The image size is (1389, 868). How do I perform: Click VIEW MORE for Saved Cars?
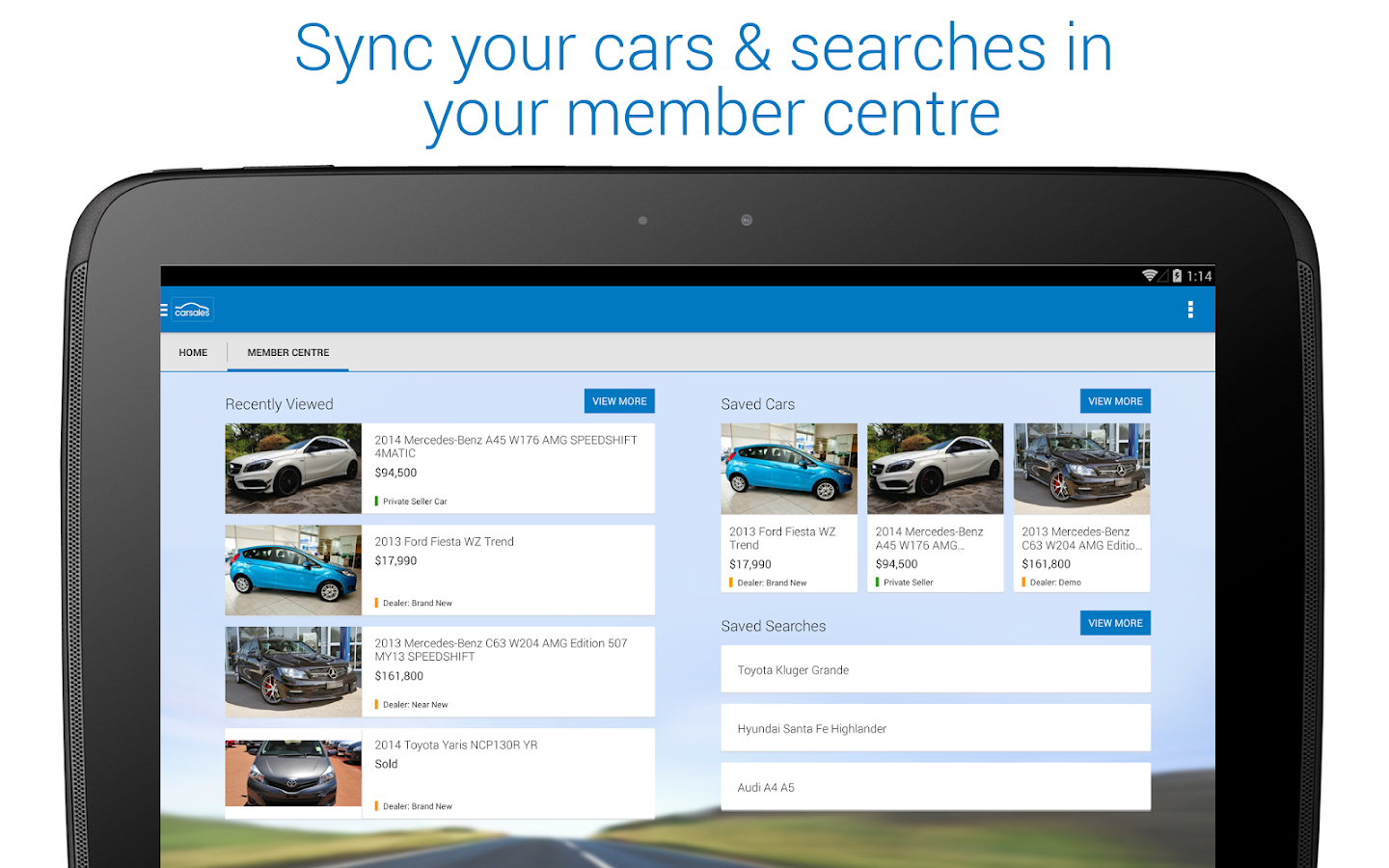(x=1115, y=401)
